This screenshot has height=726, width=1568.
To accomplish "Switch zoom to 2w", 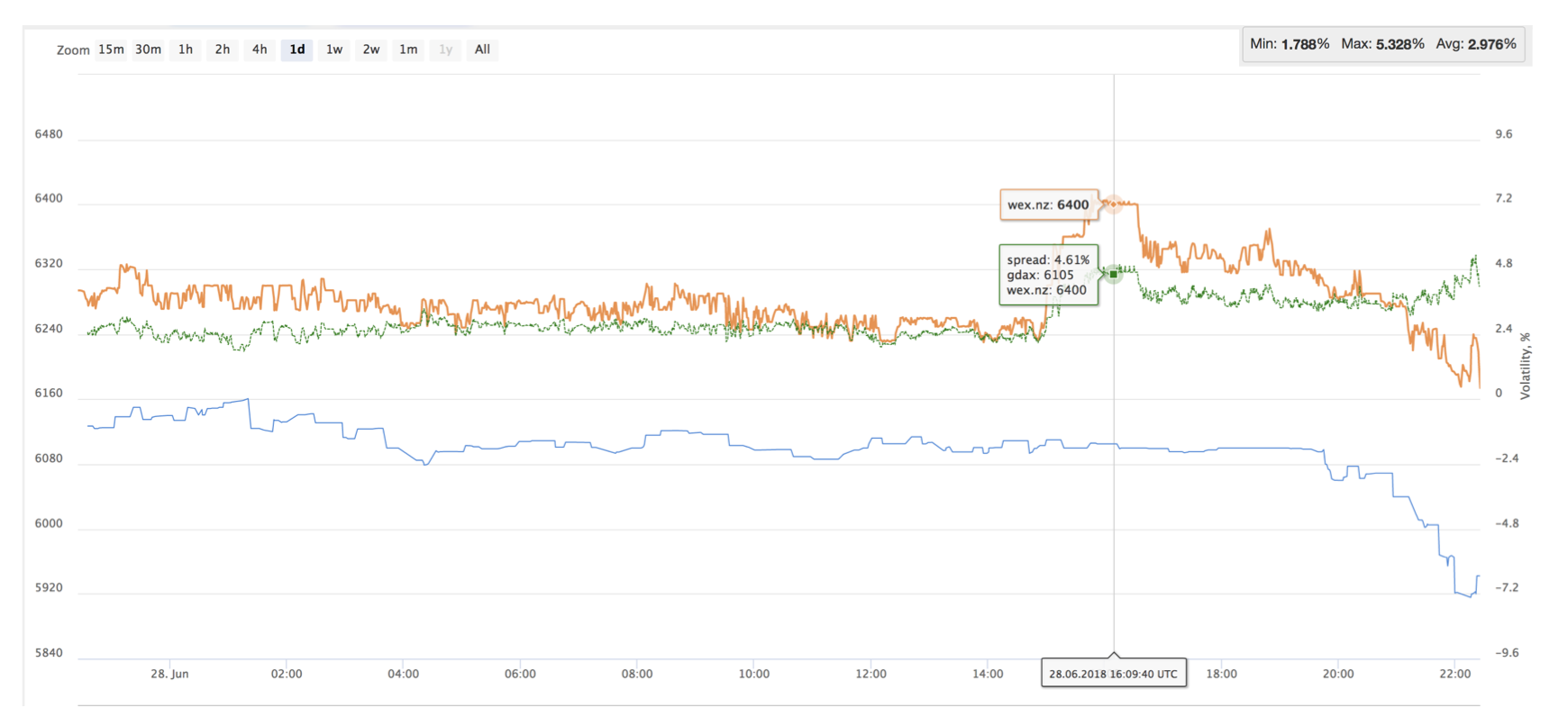I will [x=371, y=50].
